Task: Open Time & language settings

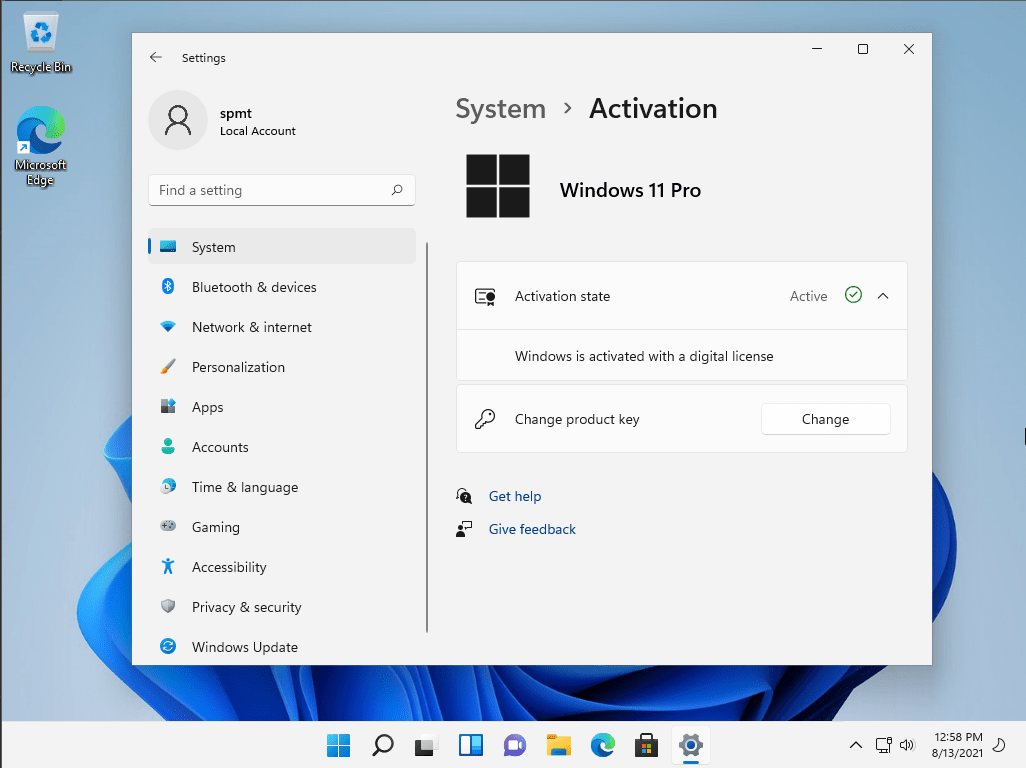Action: [282, 486]
